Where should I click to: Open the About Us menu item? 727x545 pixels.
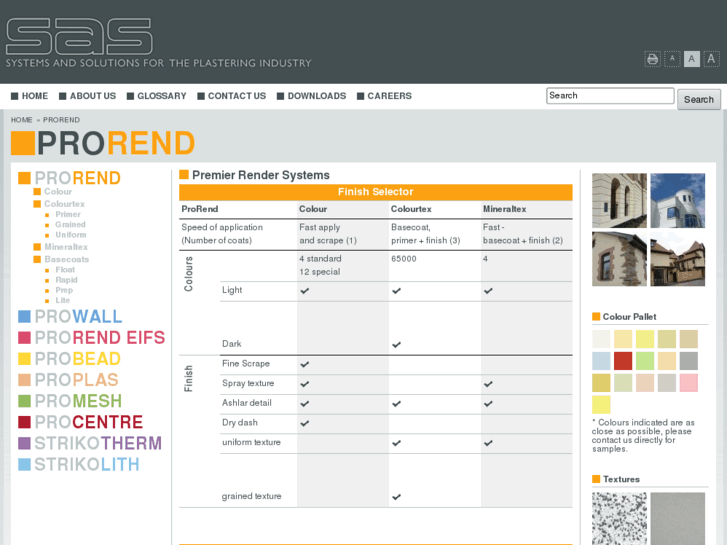(x=88, y=96)
